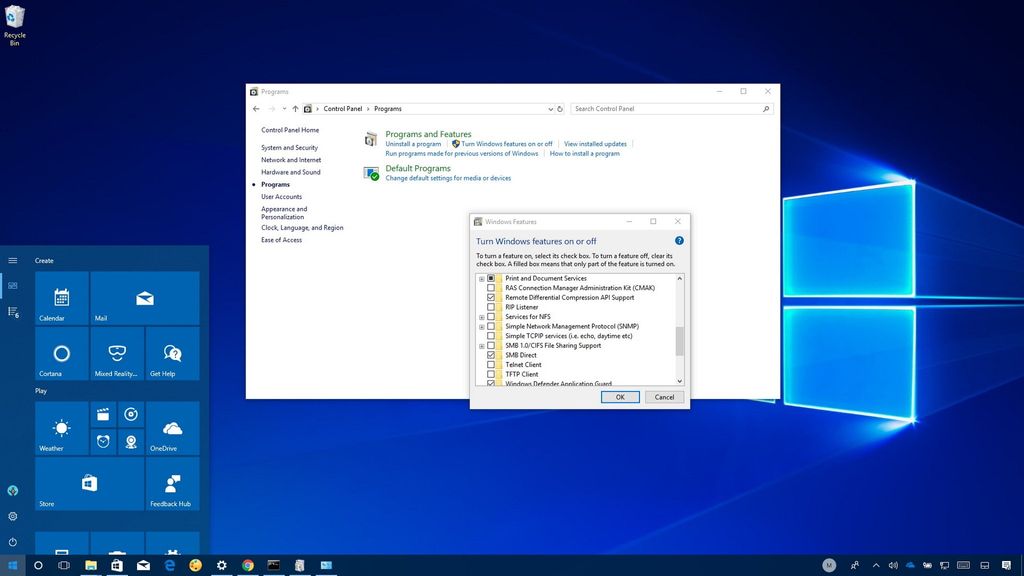Click the OK button in Windows Features

coord(620,397)
